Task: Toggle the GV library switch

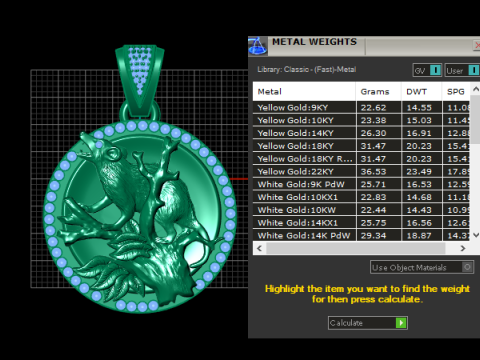Action: click(x=435, y=70)
